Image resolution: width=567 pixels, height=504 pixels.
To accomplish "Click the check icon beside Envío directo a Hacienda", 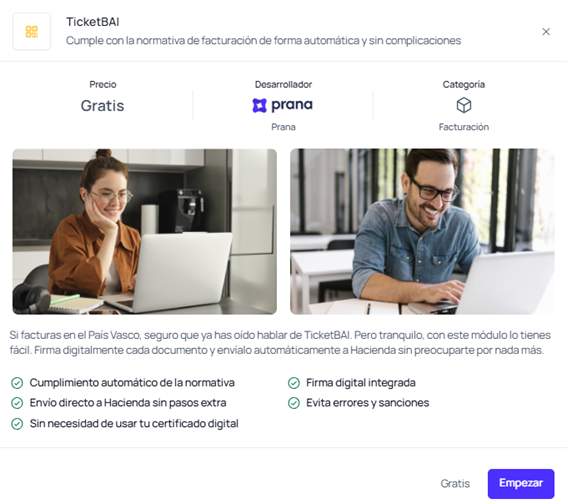I will [17, 403].
